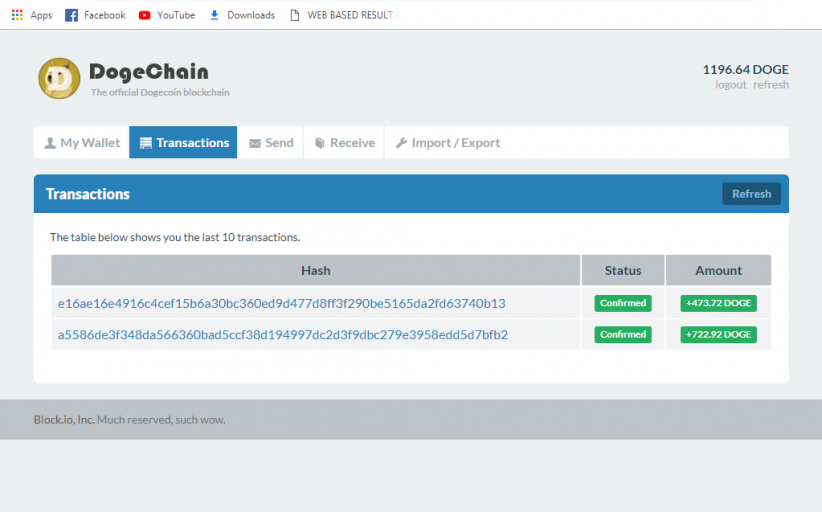822x512 pixels.
Task: Open transaction hash starting with a5586de3
Action: coord(282,334)
